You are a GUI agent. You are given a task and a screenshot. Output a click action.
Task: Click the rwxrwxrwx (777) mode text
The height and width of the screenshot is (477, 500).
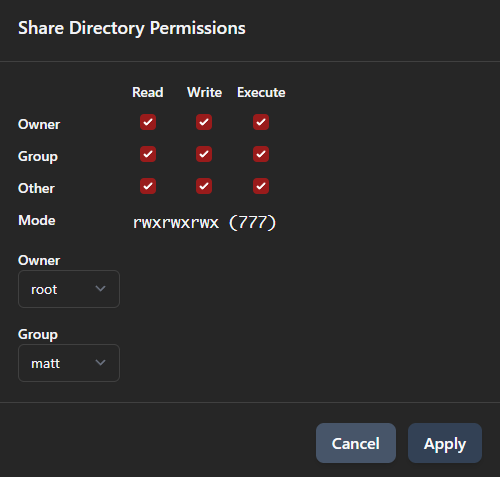204,222
